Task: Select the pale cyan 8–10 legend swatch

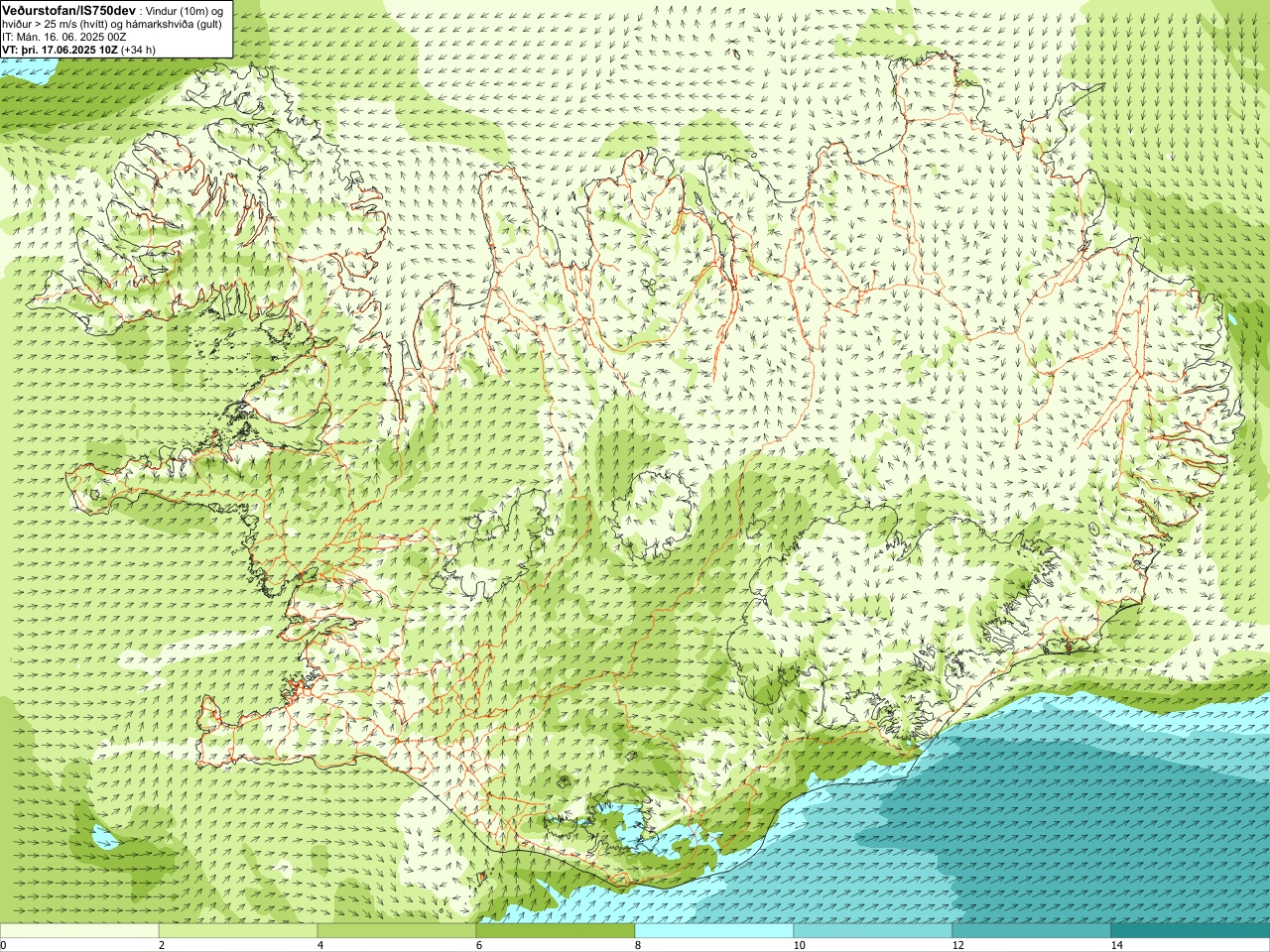Action: [714, 931]
